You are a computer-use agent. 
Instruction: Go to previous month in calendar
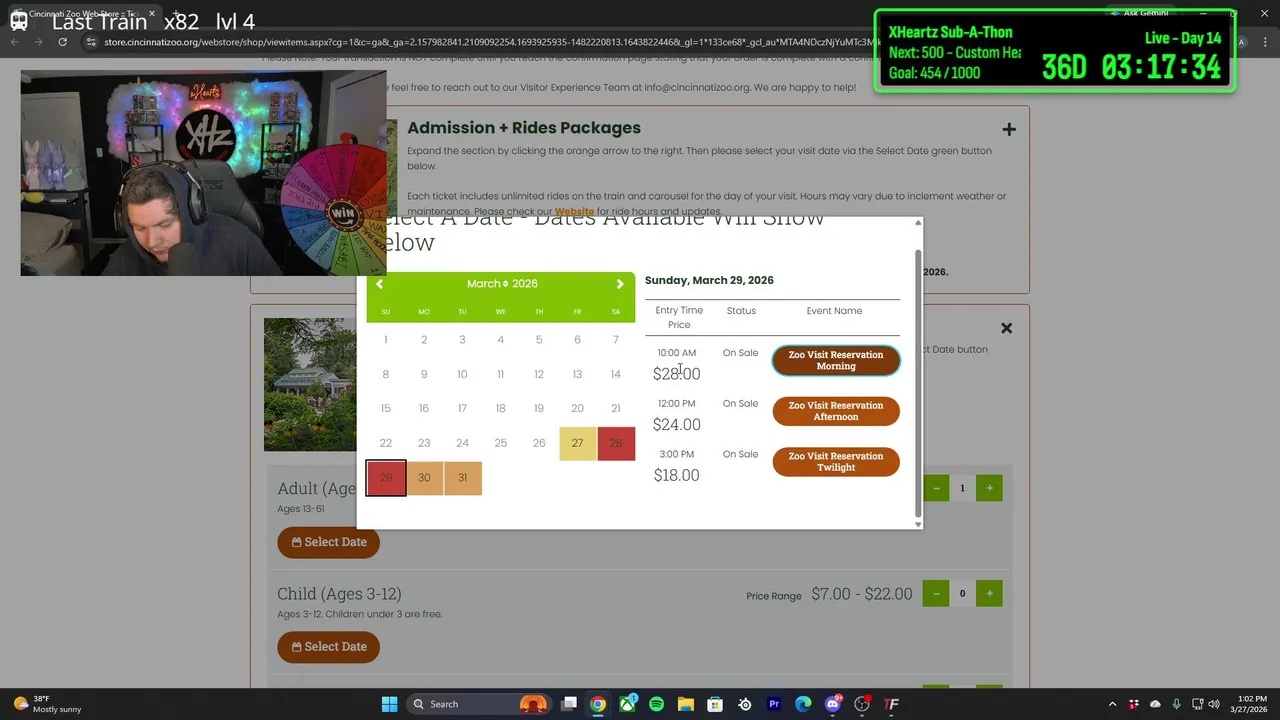tap(379, 284)
